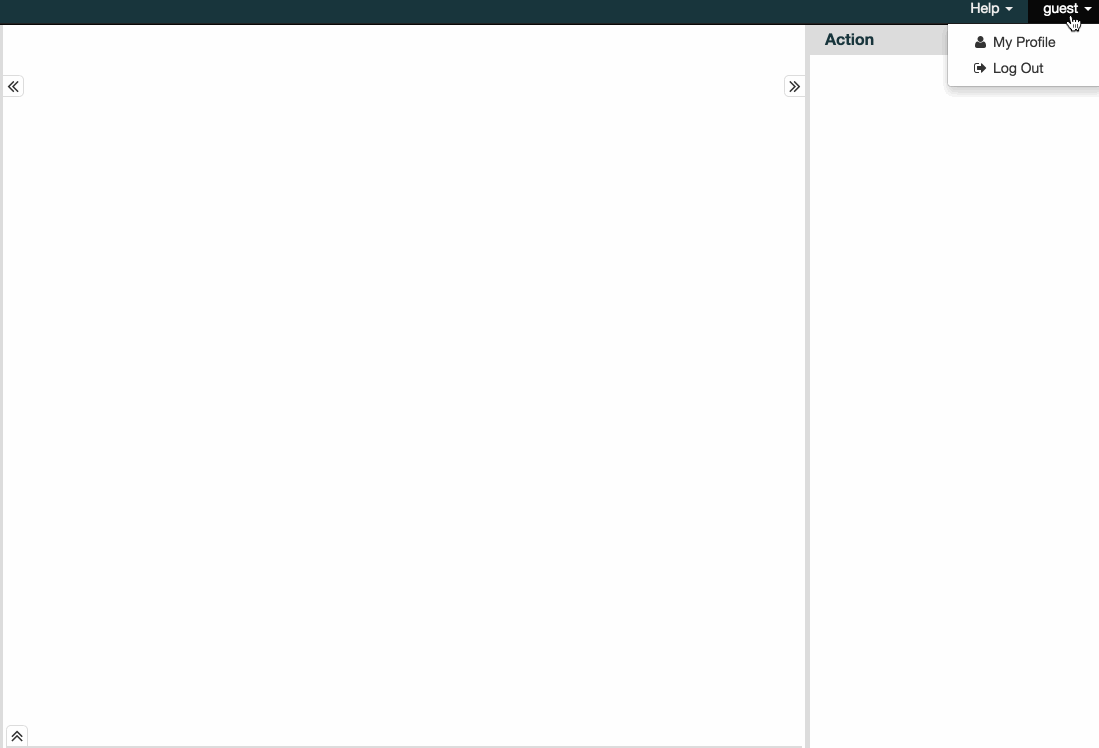
Task: Click the person icon beside My Profile
Action: [x=980, y=42]
